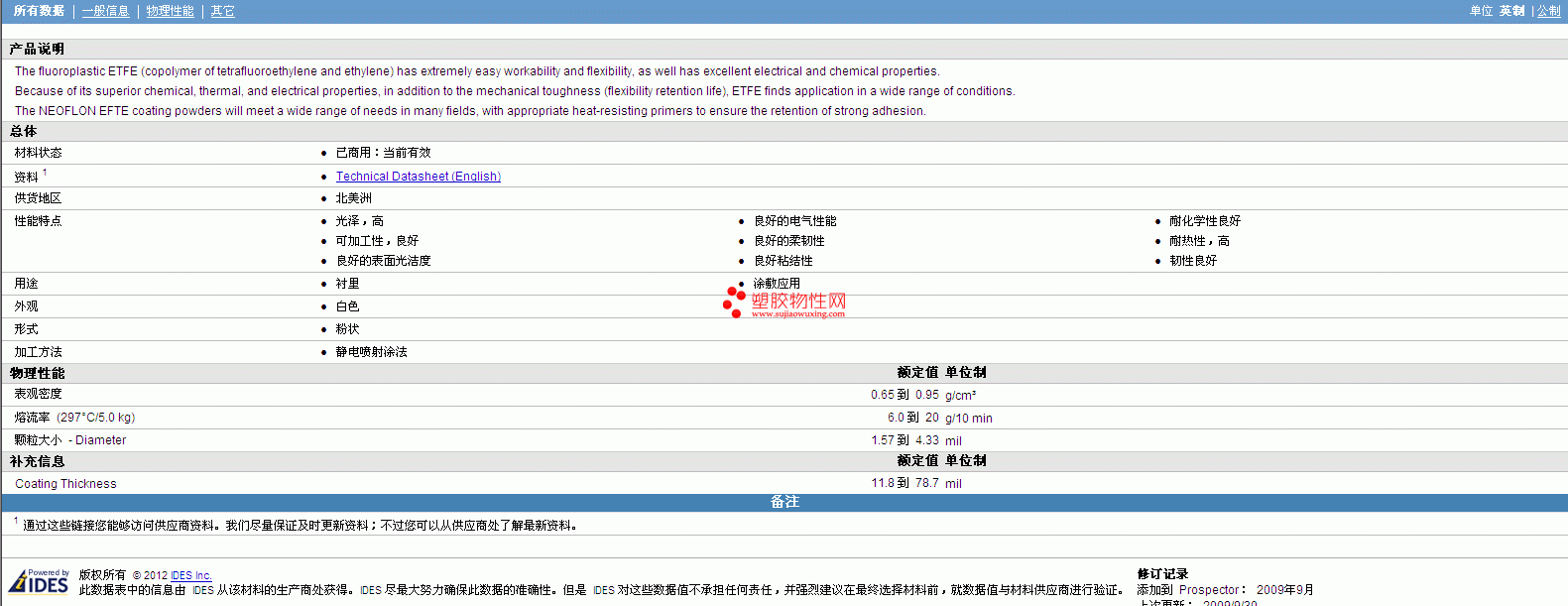Screen dimensions: 1568x606
Task: Click the 物理性能 section header in table
Action: coord(37,373)
